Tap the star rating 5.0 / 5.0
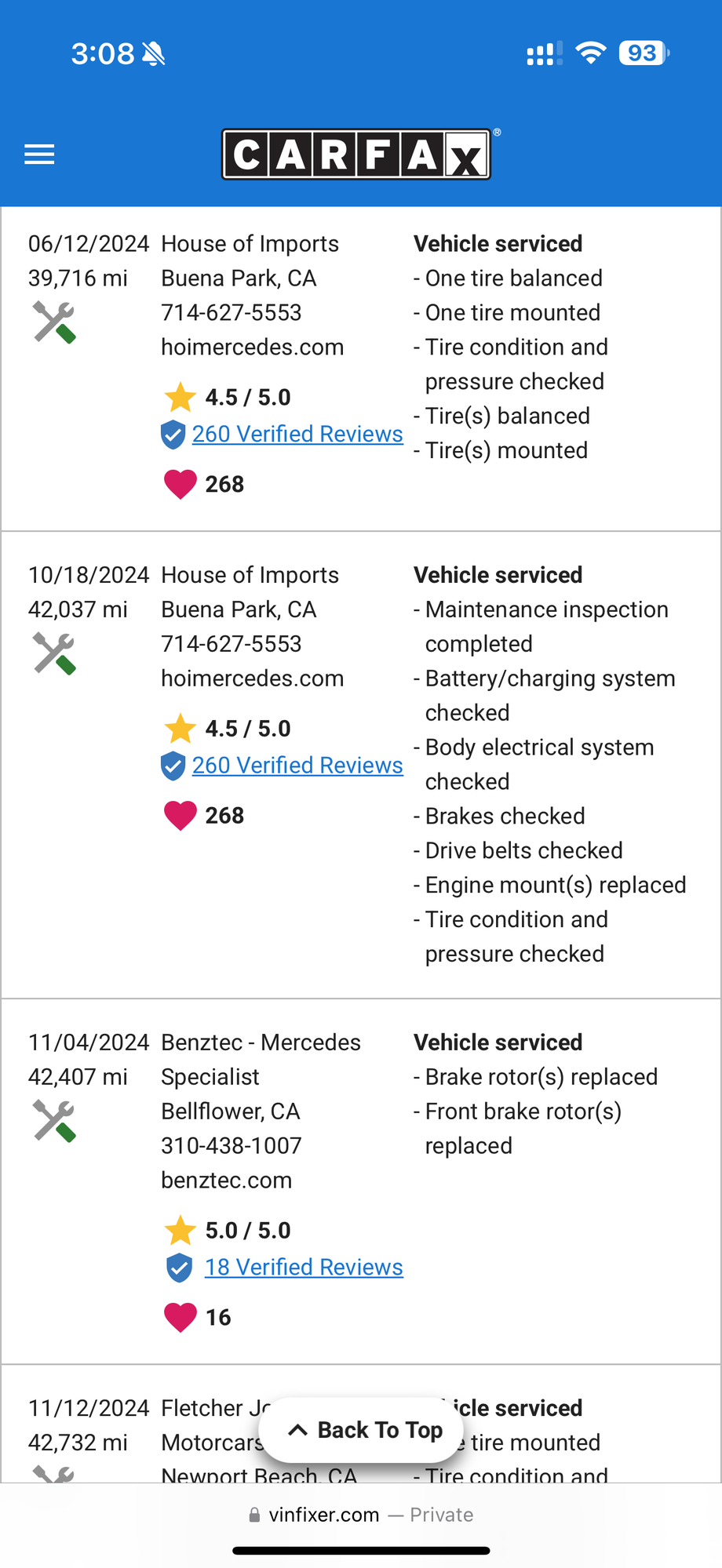Image resolution: width=722 pixels, height=1568 pixels. pos(228,1230)
